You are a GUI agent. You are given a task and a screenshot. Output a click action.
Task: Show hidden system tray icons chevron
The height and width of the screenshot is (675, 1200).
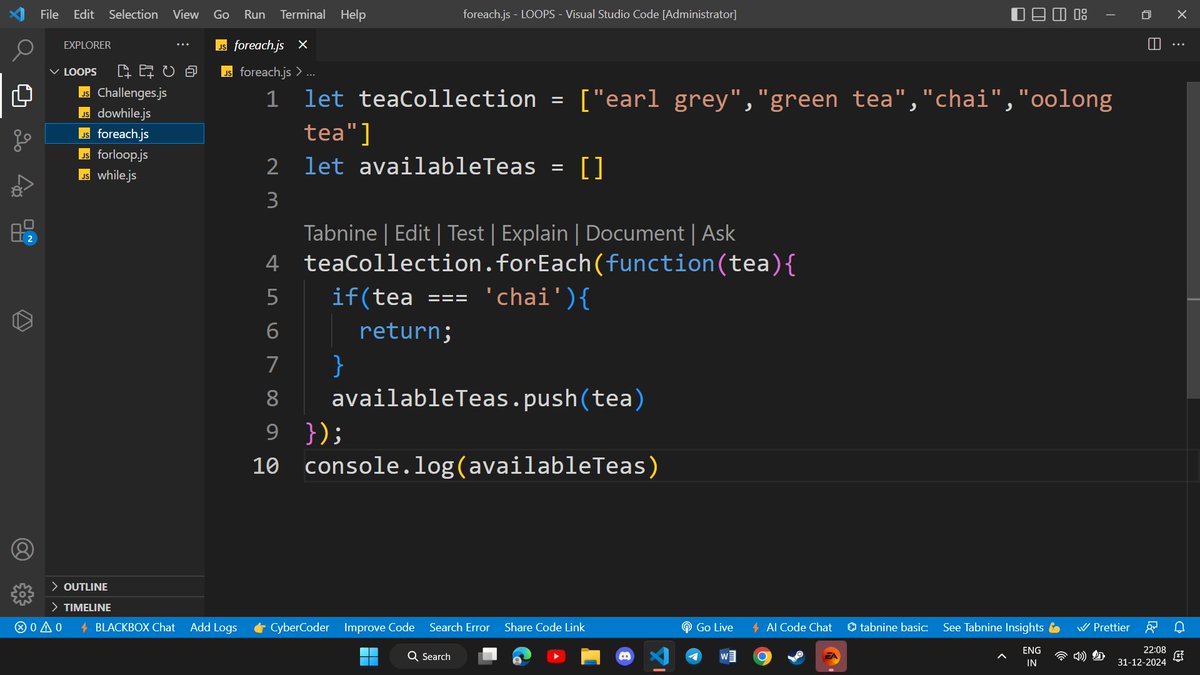pos(1001,656)
